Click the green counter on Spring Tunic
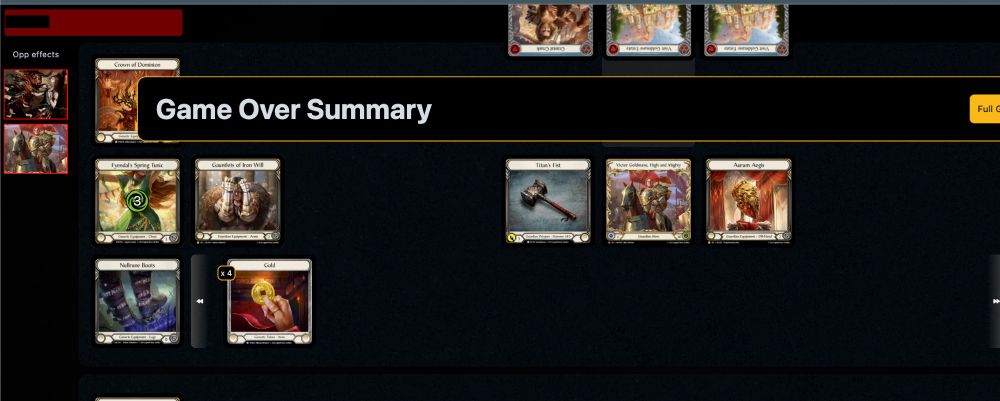1000x401 pixels. click(137, 201)
